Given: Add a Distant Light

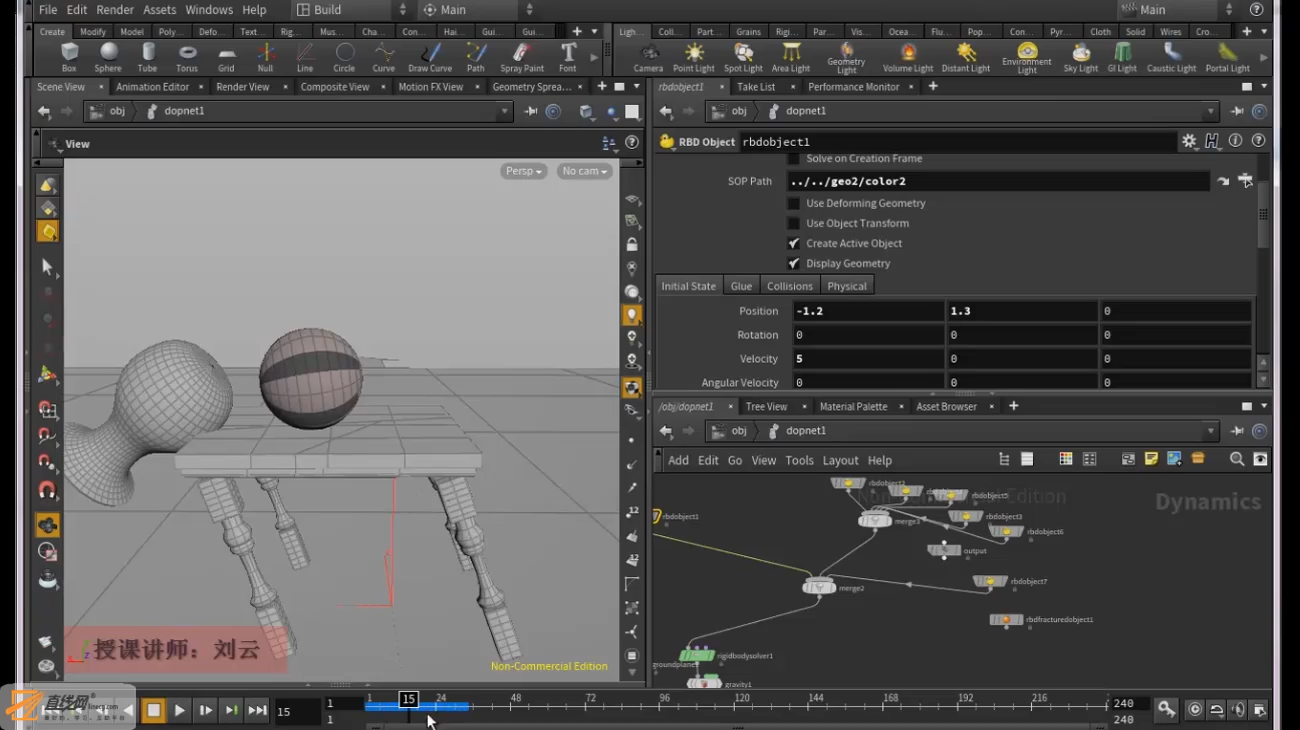Looking at the screenshot, I should coord(966,57).
